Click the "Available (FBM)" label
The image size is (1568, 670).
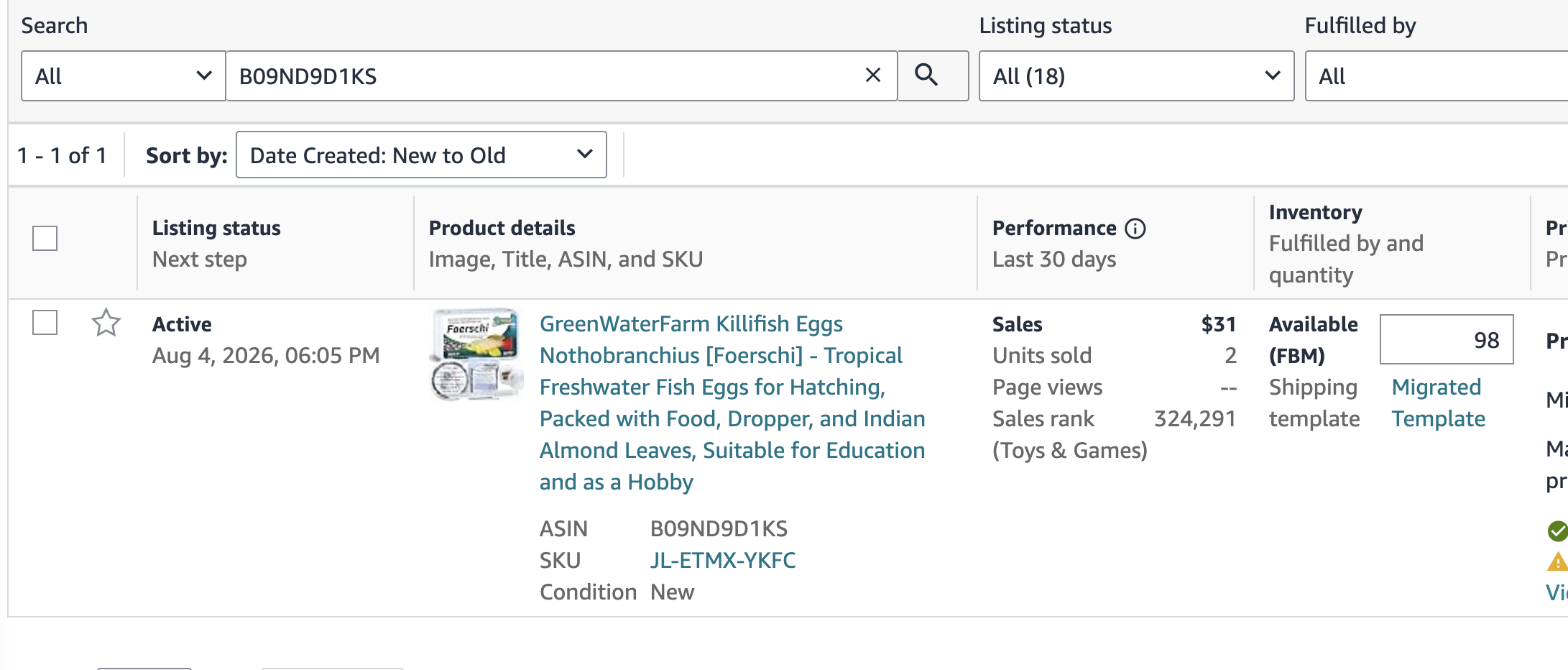tap(1314, 340)
